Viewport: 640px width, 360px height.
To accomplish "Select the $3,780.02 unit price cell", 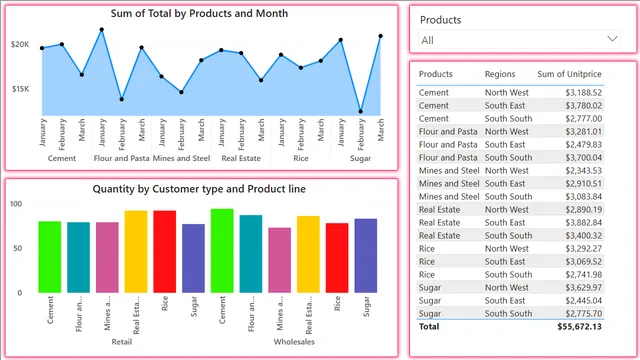I will tap(583, 106).
